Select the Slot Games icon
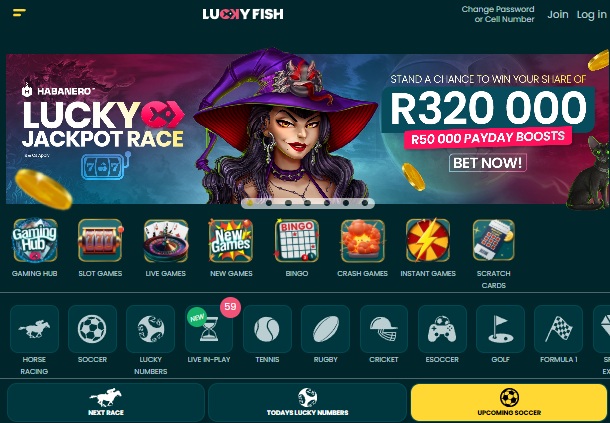The image size is (610, 423). pos(100,240)
